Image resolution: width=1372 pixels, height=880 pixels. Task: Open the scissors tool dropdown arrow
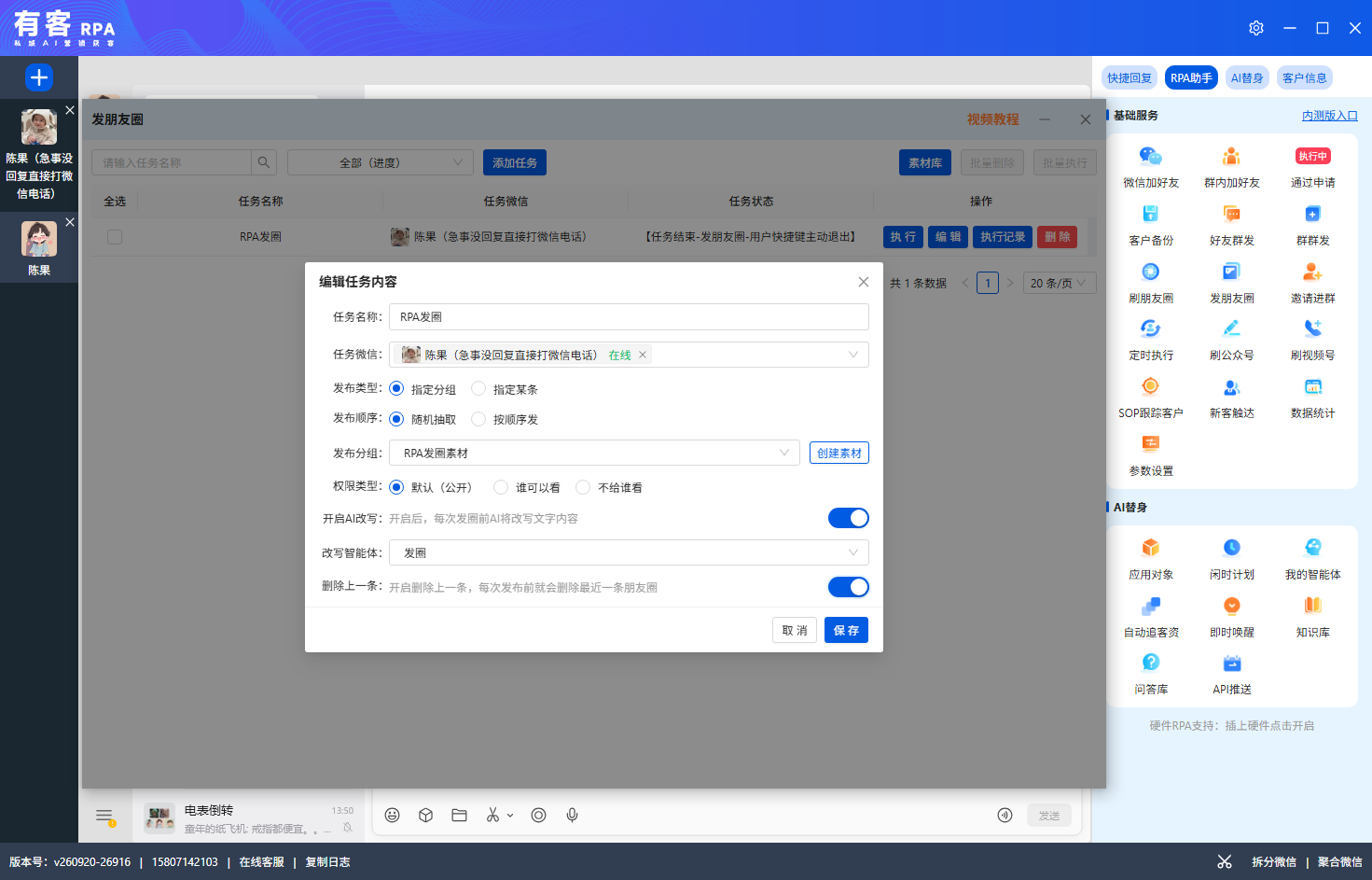(510, 816)
